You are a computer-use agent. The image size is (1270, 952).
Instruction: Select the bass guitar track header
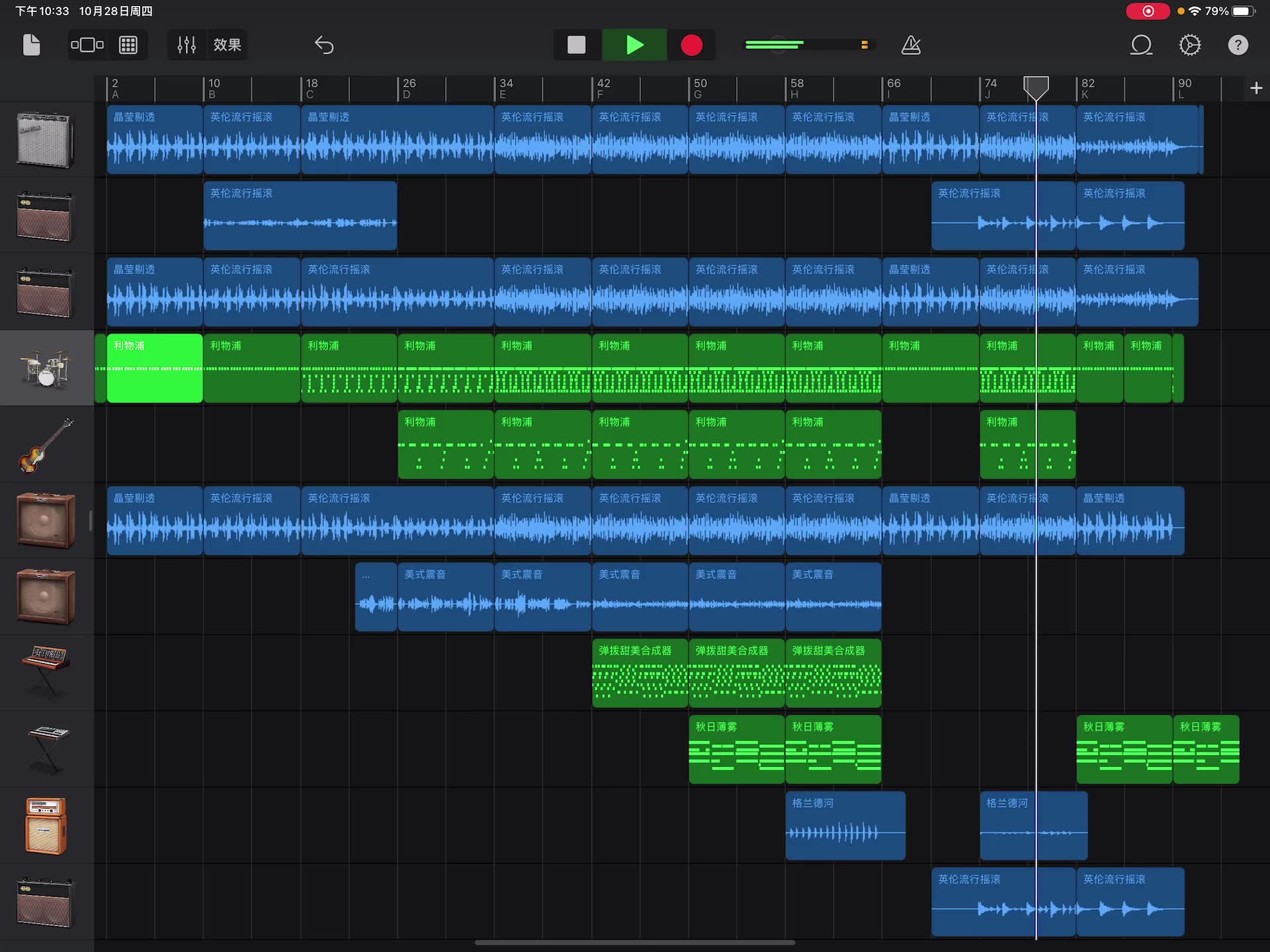point(45,444)
